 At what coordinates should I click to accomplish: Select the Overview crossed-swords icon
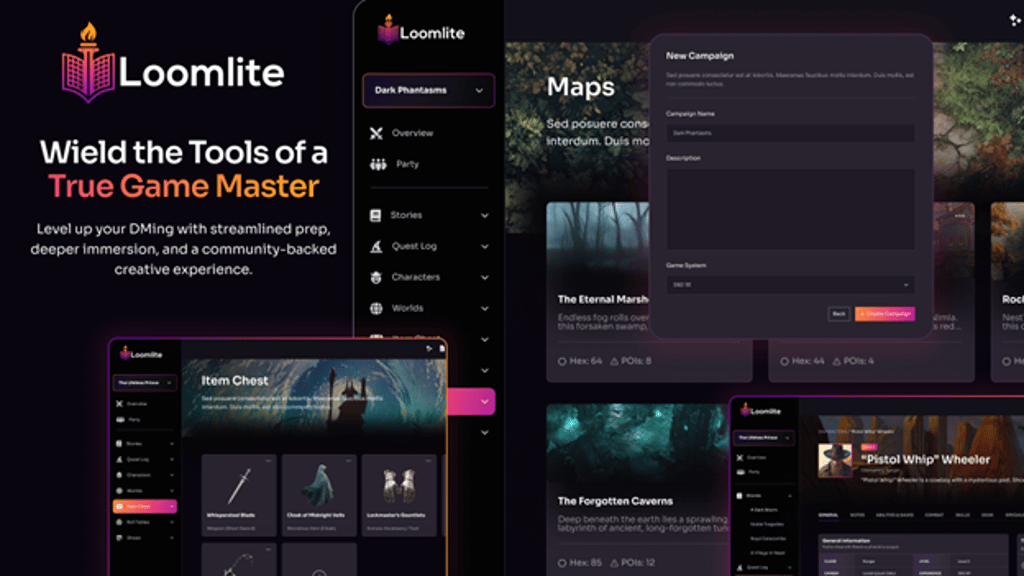pos(377,132)
